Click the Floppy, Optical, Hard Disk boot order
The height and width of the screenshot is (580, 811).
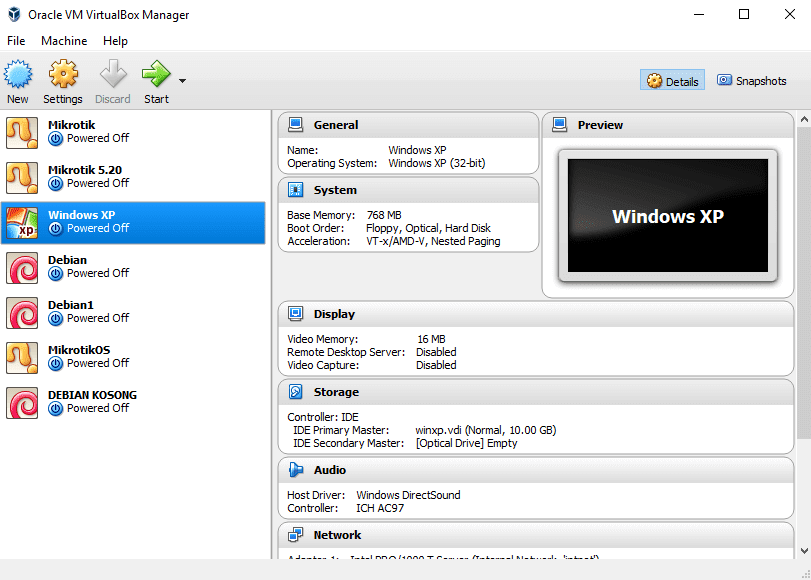(x=428, y=228)
